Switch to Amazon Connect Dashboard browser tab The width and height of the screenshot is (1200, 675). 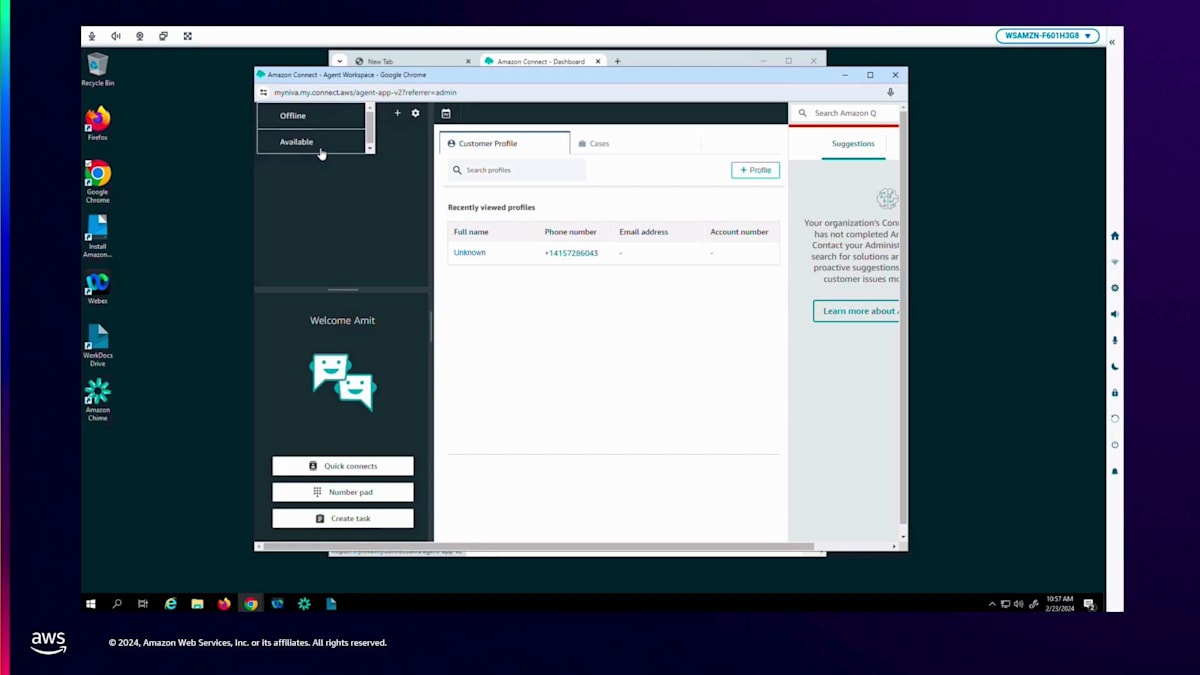click(541, 61)
